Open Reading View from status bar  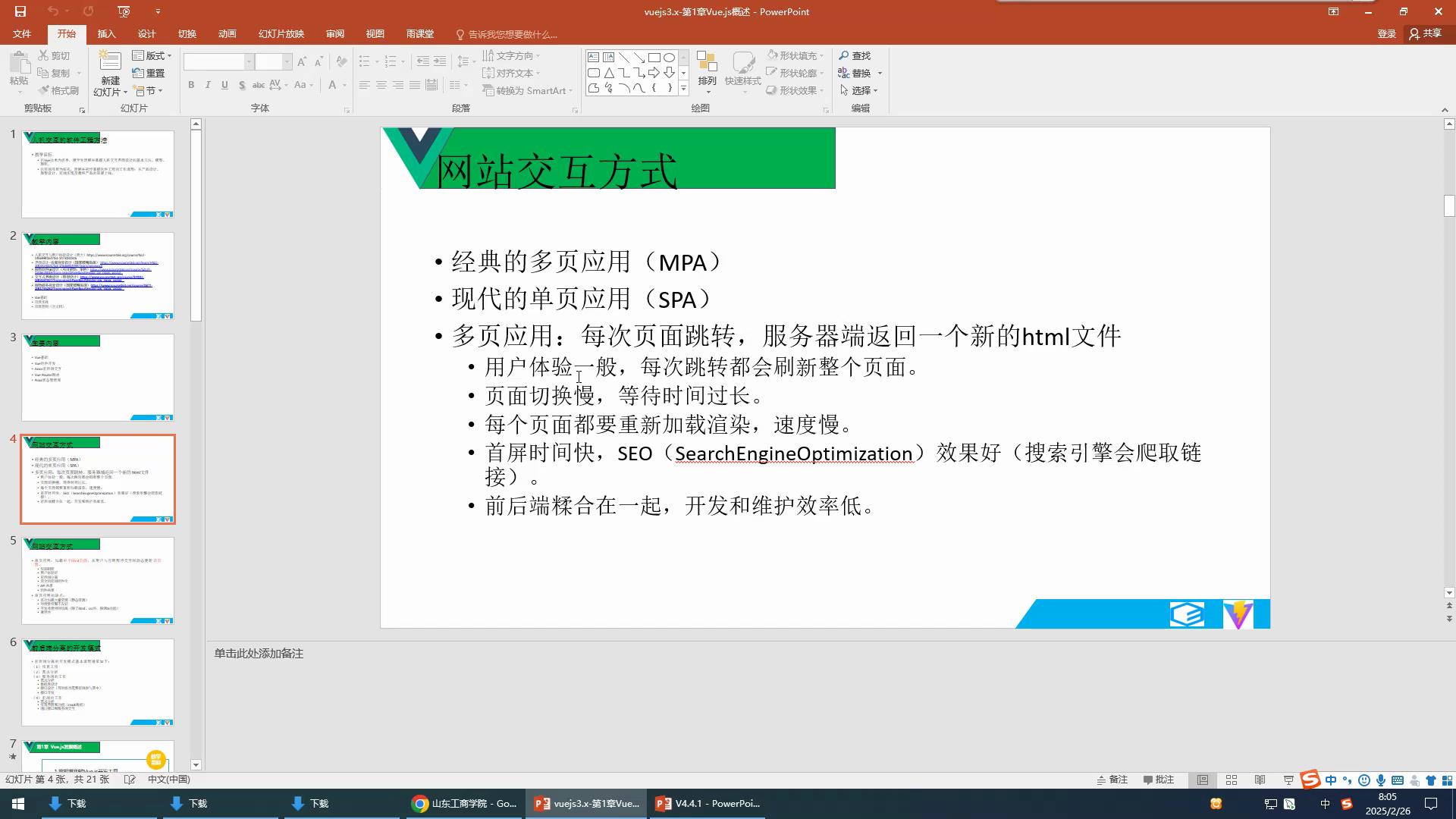[x=1260, y=780]
